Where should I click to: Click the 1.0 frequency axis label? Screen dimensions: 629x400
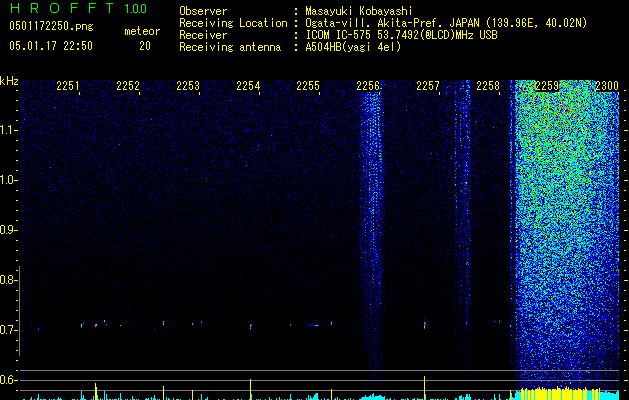pyautogui.click(x=8, y=180)
